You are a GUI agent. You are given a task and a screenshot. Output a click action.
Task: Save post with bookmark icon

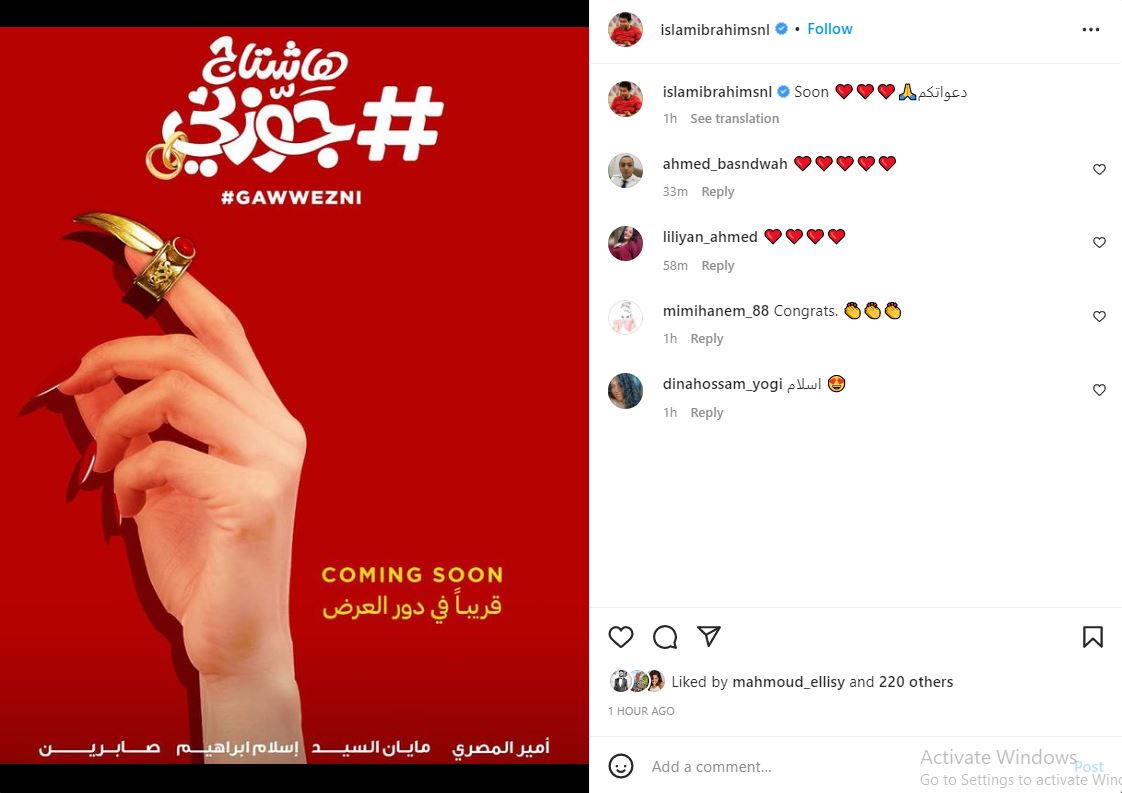pyautogui.click(x=1092, y=636)
